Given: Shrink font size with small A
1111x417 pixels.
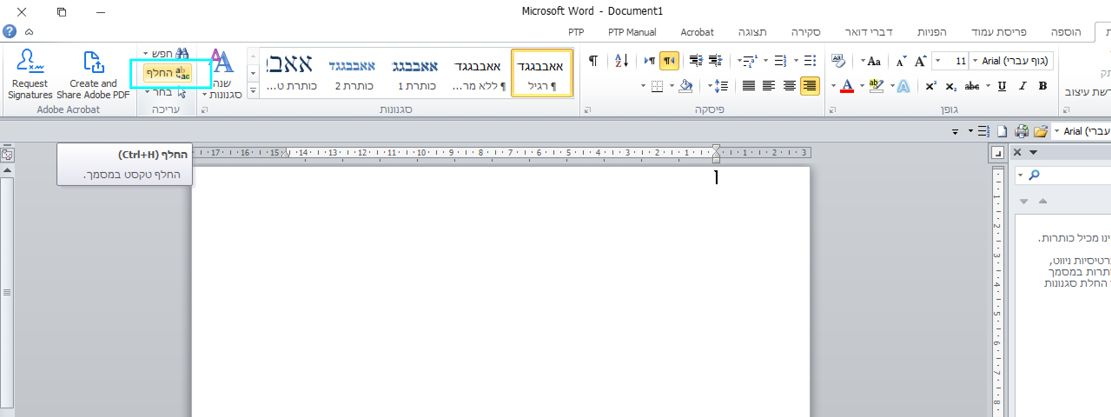Looking at the screenshot, I should click(900, 61).
